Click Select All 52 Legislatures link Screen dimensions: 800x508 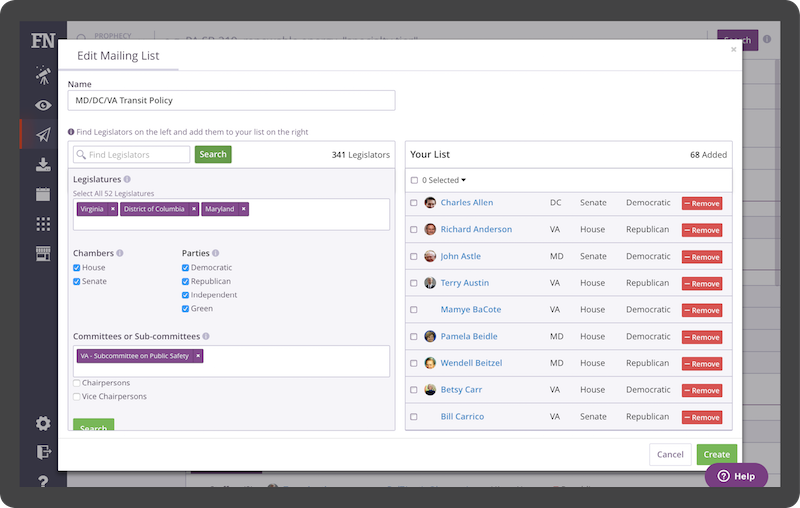click(x=113, y=194)
